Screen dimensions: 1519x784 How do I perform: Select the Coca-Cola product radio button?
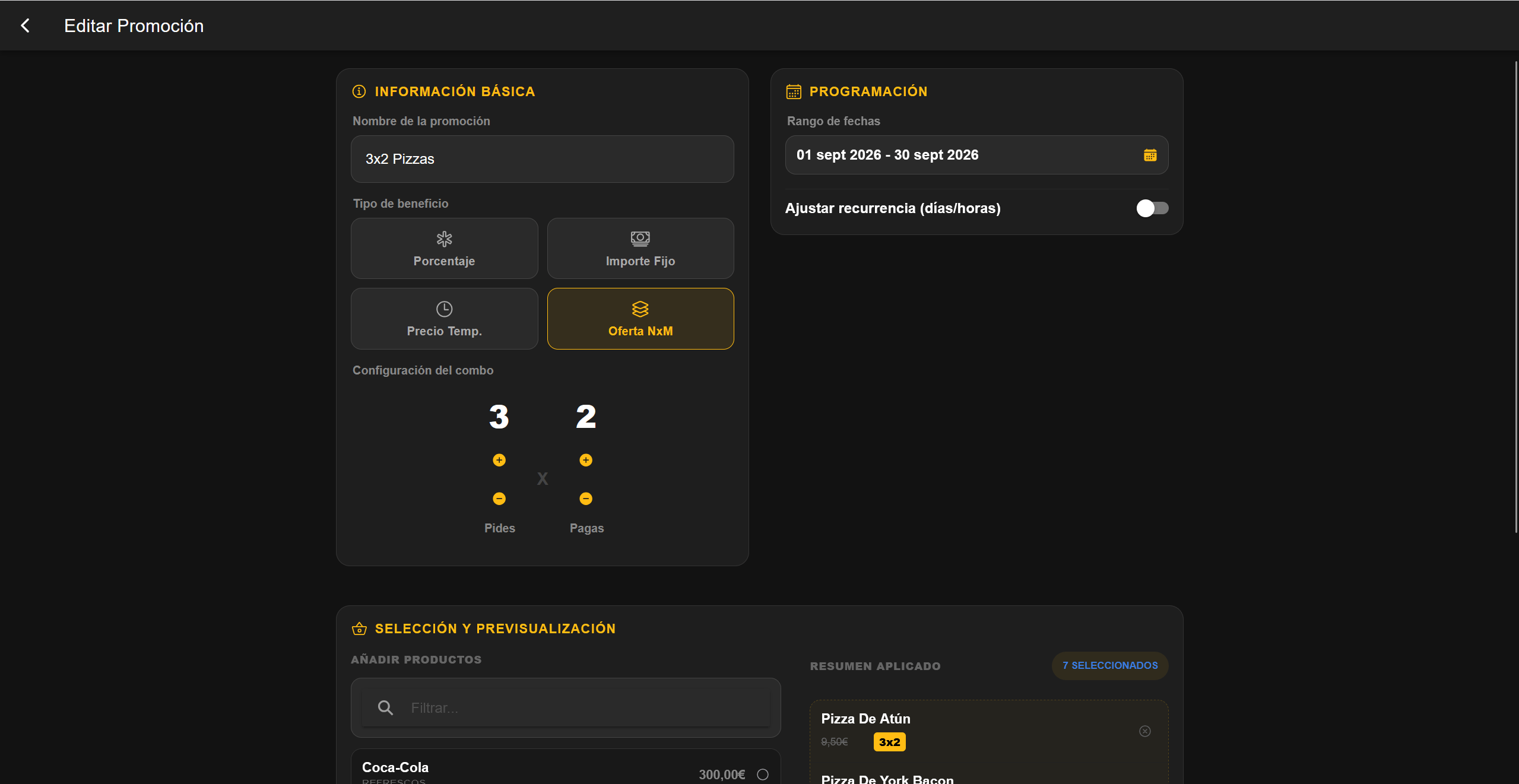763,775
